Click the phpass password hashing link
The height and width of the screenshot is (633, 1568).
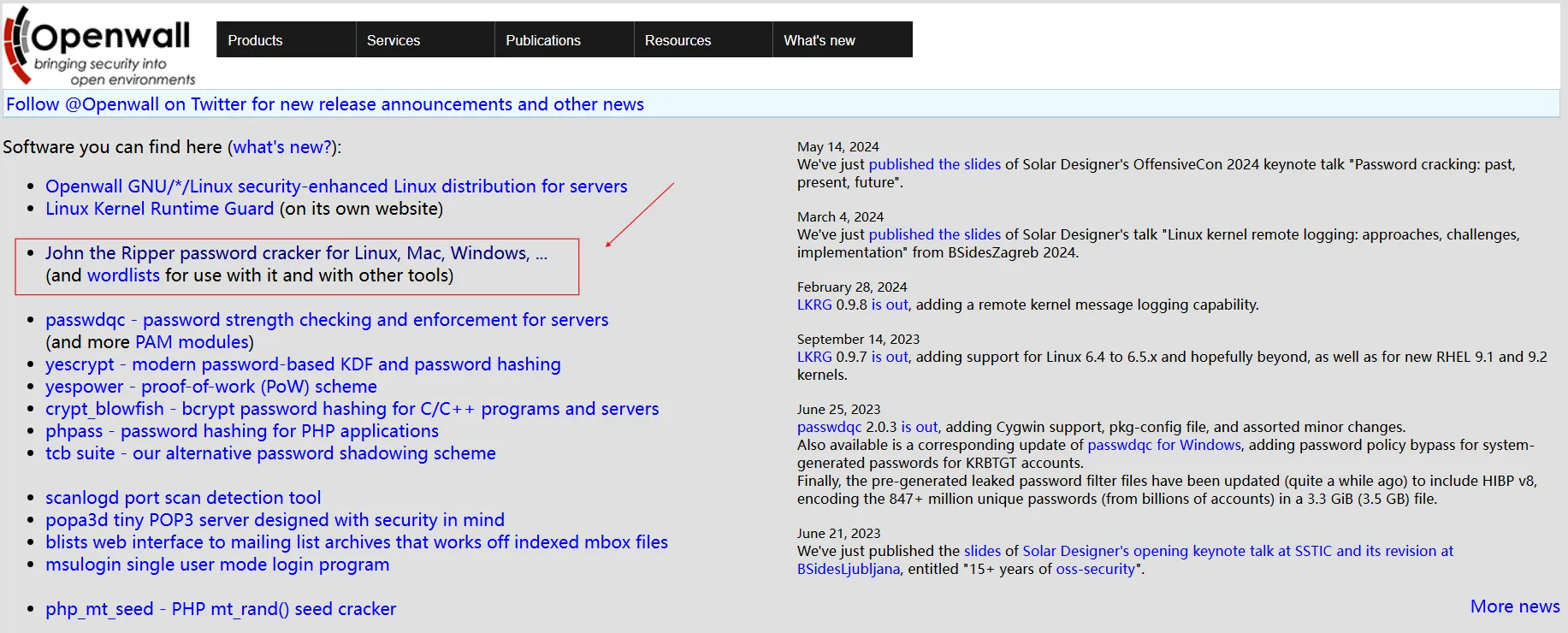[241, 431]
